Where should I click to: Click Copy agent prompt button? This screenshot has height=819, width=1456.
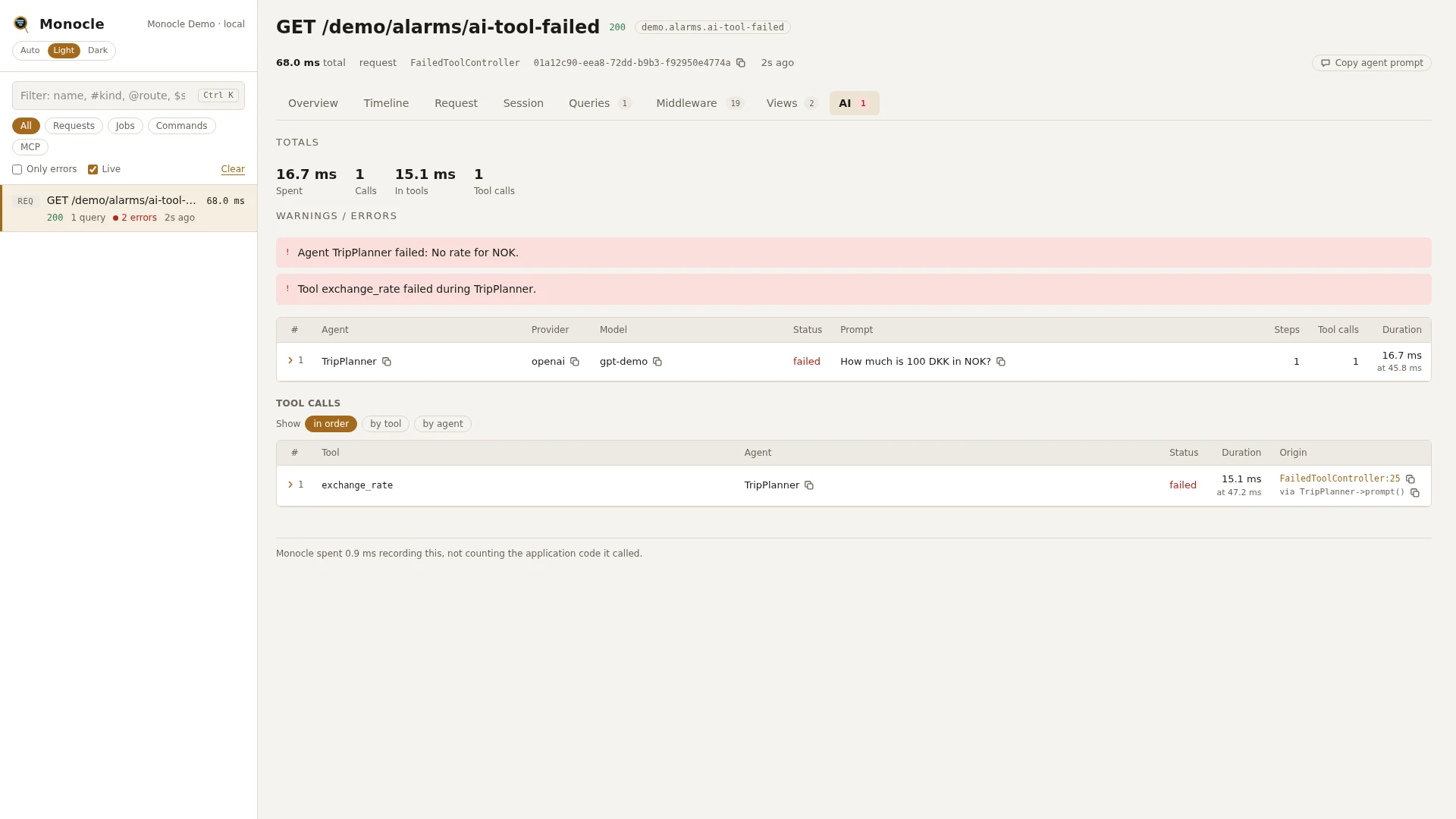[x=1371, y=63]
